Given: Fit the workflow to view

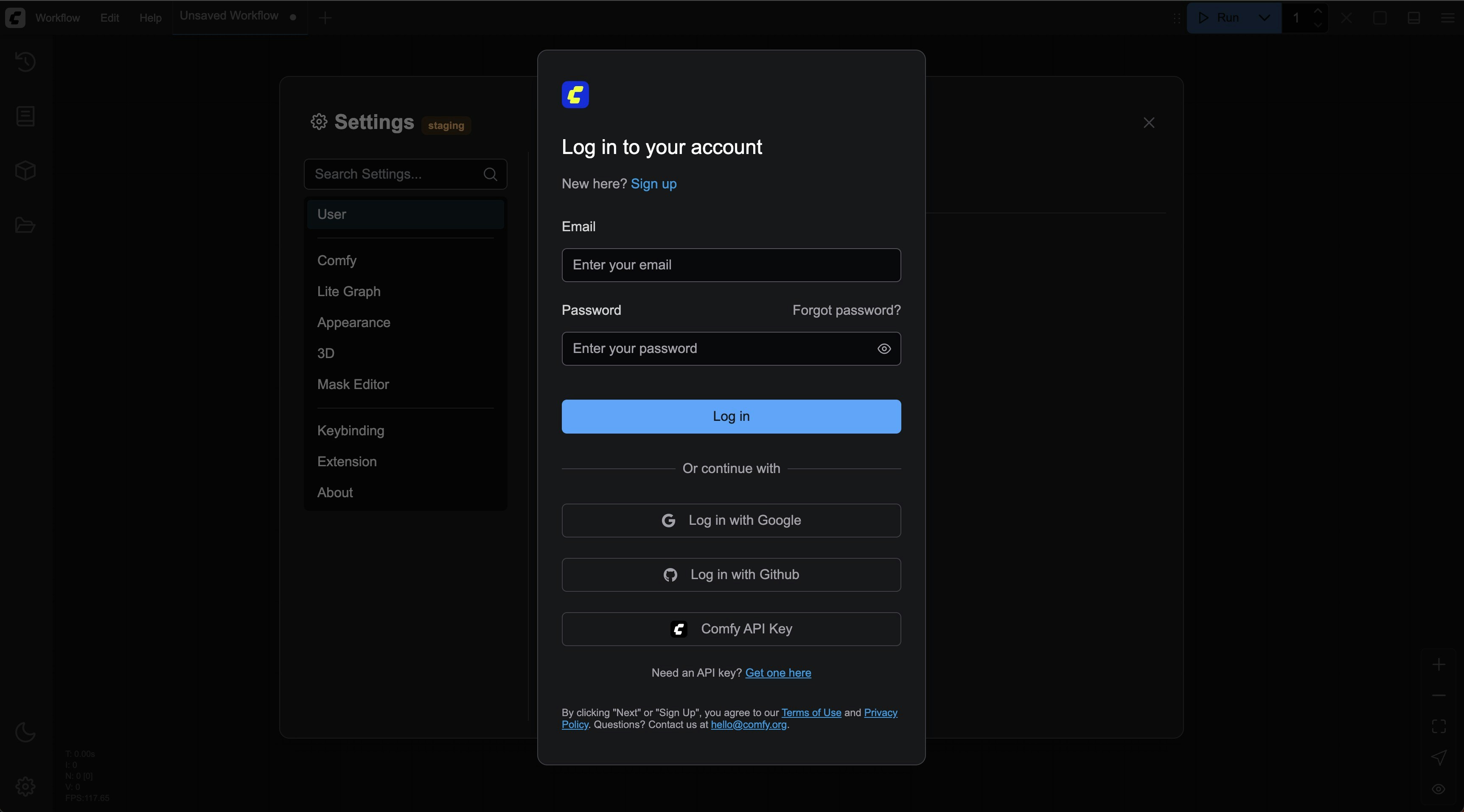Looking at the screenshot, I should coord(1439,725).
